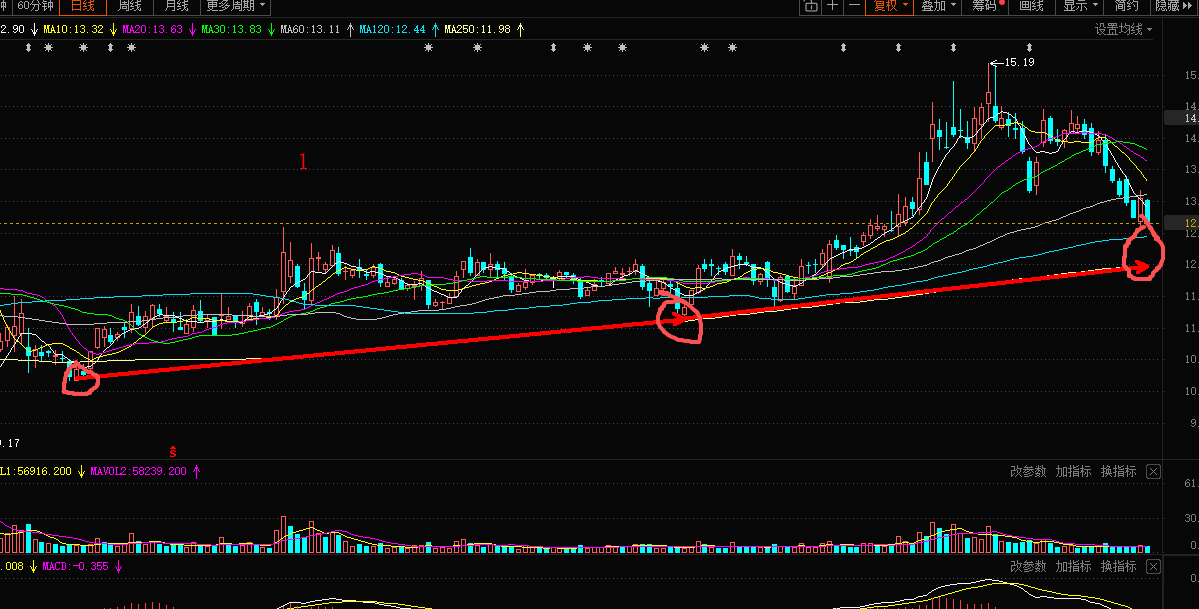Select the MA60:13.11 legend entry

(x=310, y=29)
